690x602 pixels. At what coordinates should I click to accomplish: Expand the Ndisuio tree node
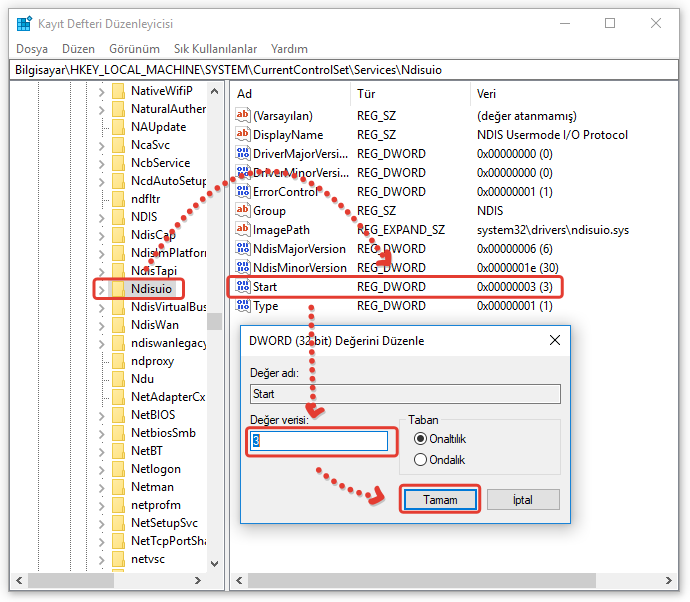click(101, 289)
